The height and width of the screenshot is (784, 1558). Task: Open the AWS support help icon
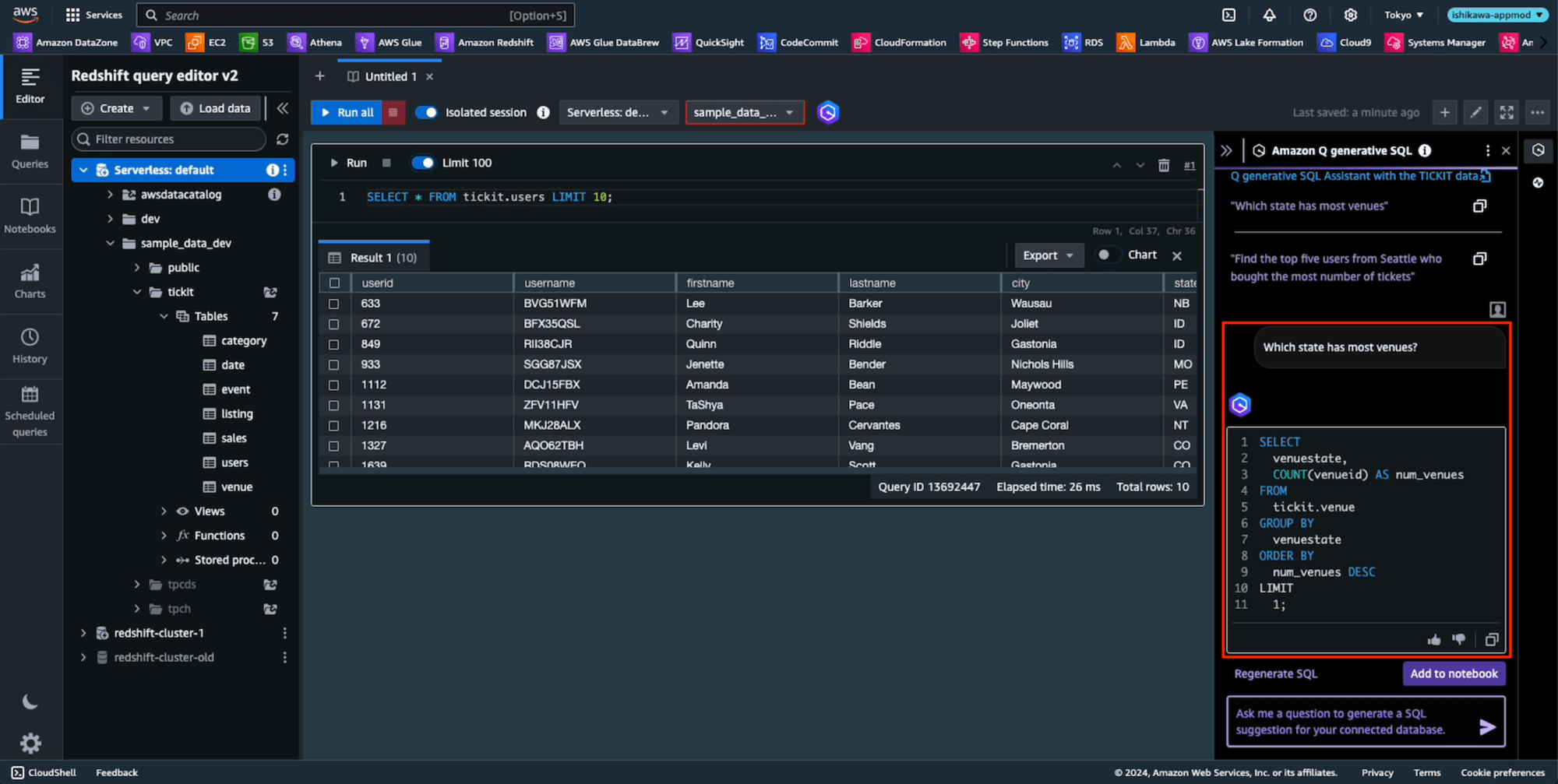(x=1309, y=15)
